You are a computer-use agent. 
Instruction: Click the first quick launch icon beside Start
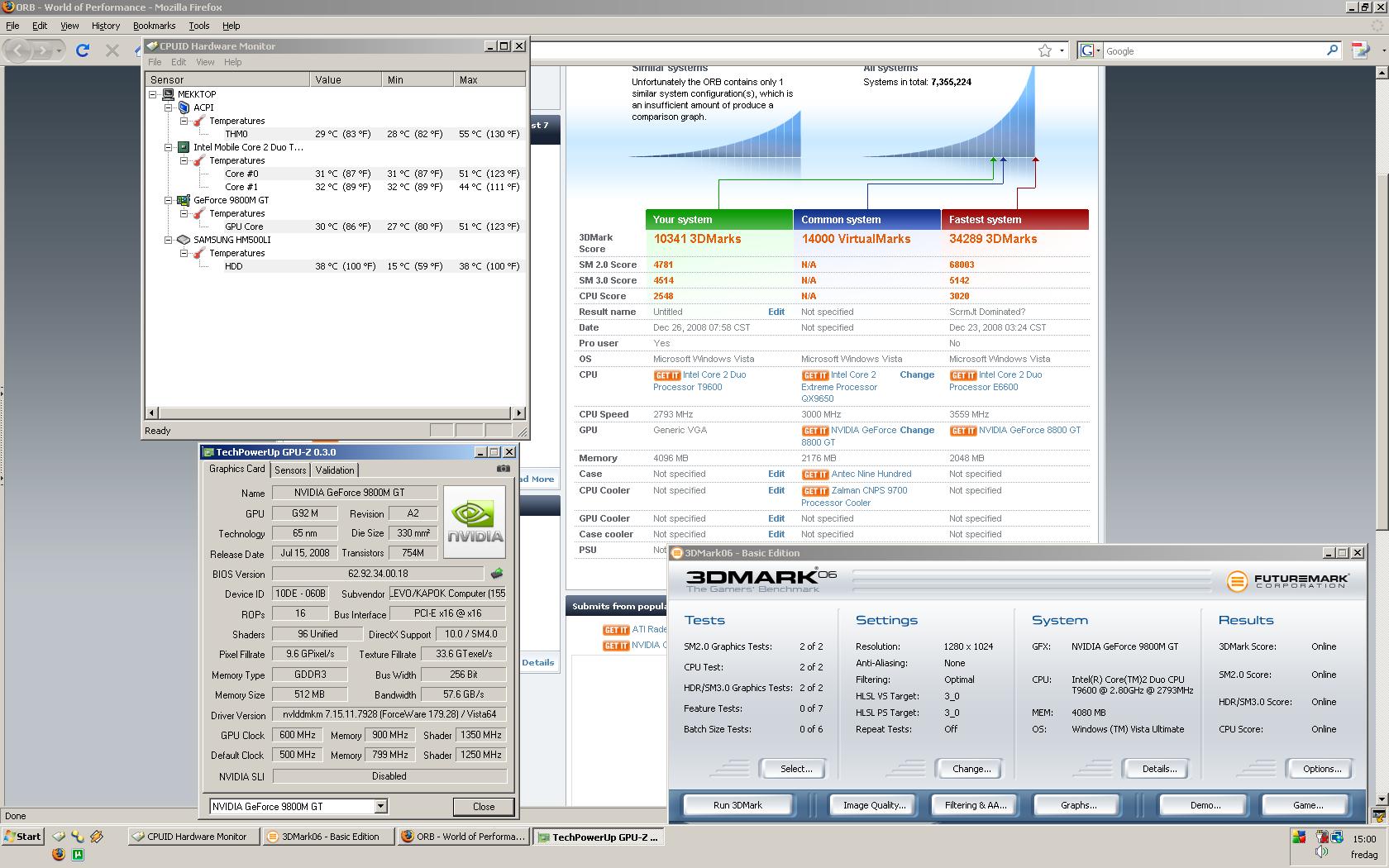coord(59,836)
